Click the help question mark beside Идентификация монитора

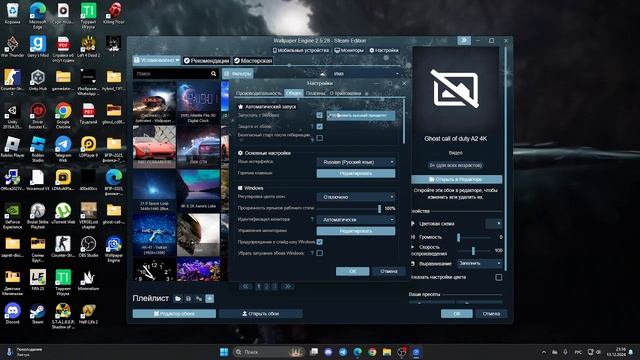pyautogui.click(x=312, y=220)
